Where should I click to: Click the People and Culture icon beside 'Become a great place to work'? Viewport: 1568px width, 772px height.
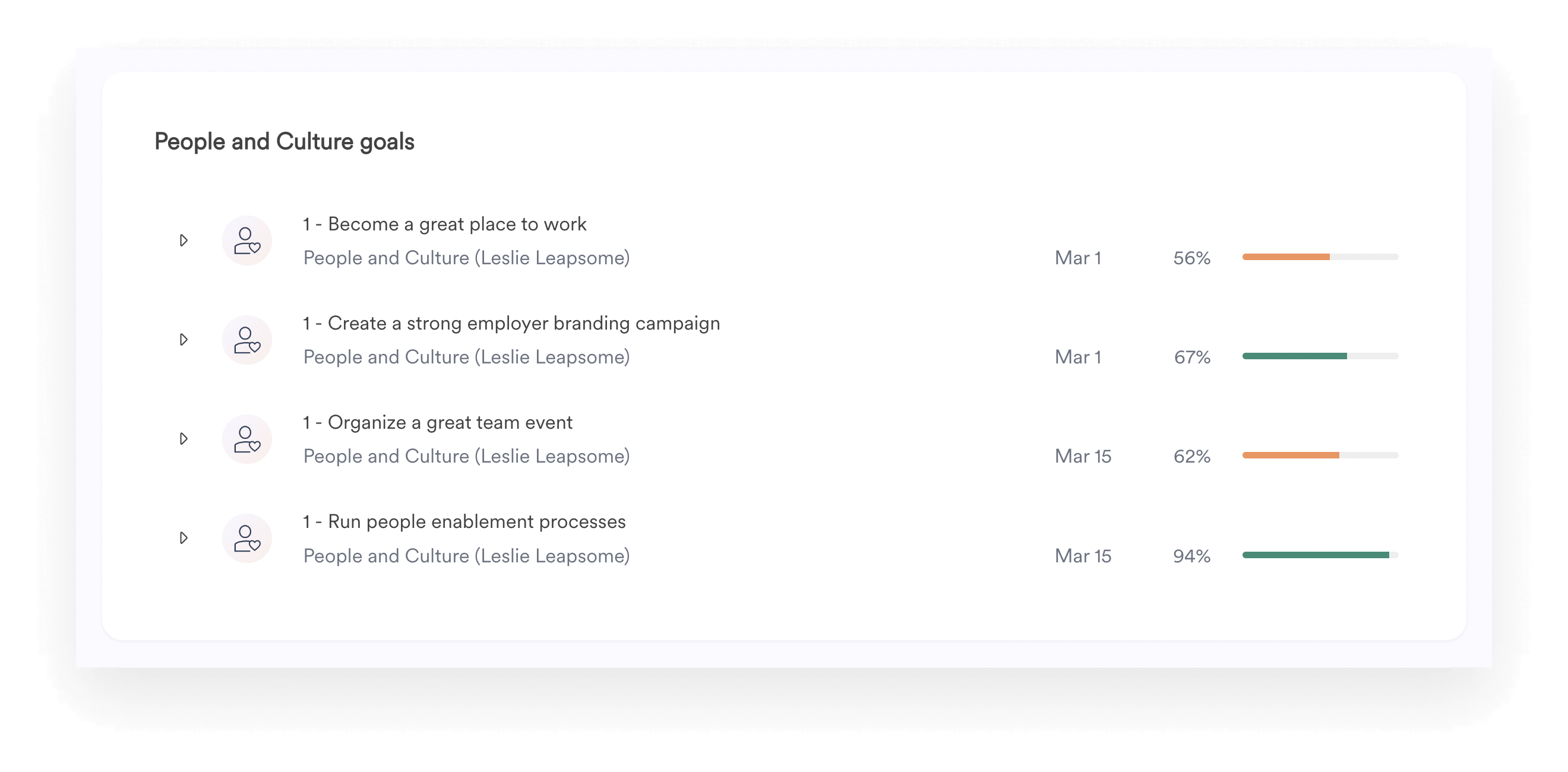point(246,240)
